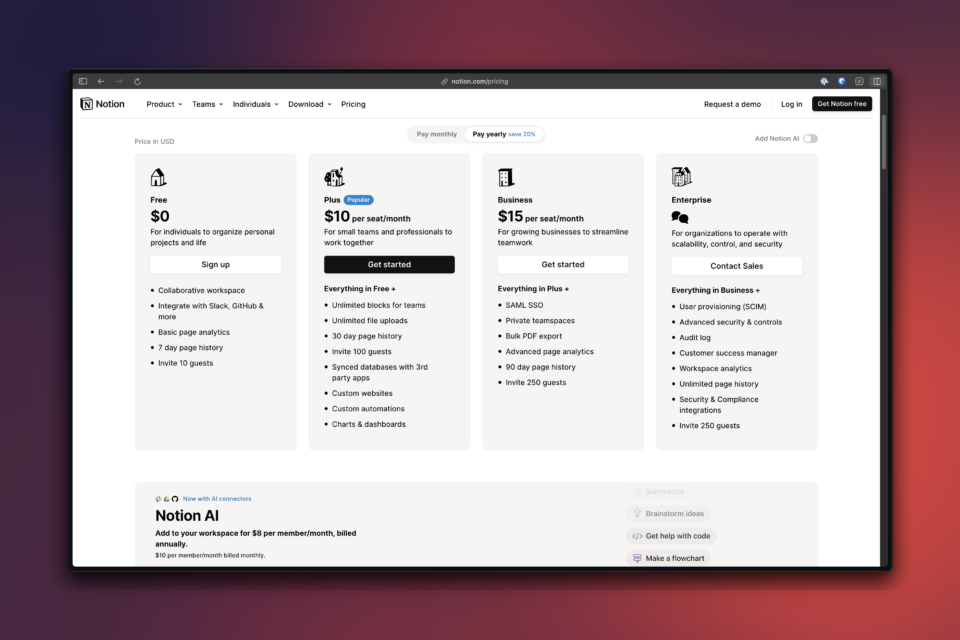Click the Business plan building icon
Image resolution: width=960 pixels, height=640 pixels.
point(506,178)
